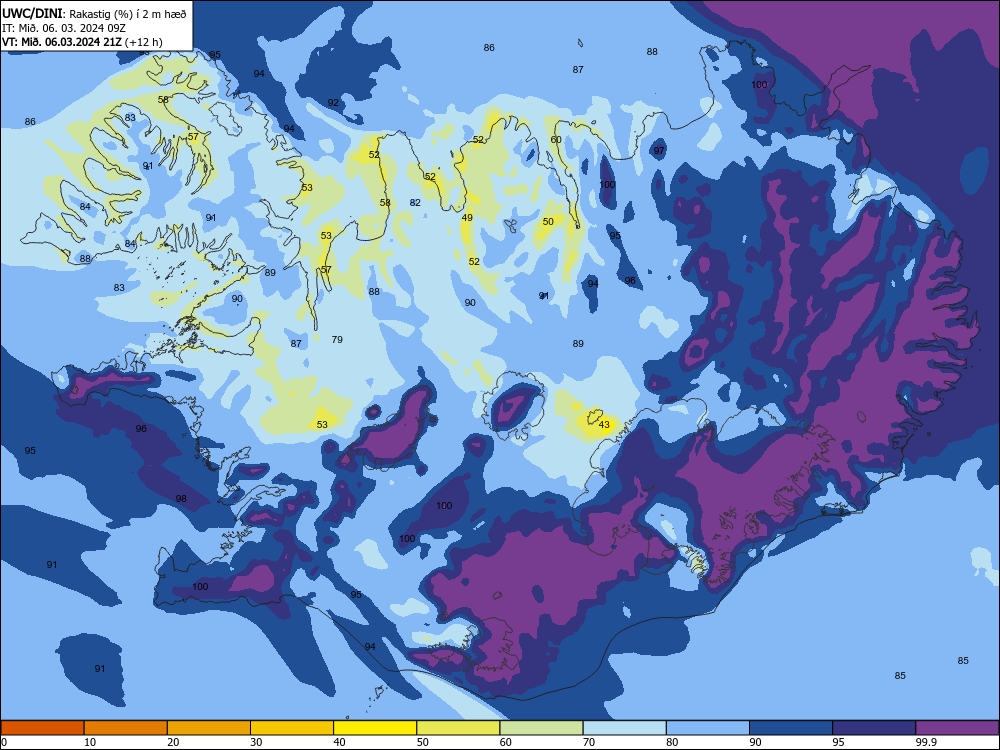Click the legend label 30

pyautogui.click(x=256, y=742)
